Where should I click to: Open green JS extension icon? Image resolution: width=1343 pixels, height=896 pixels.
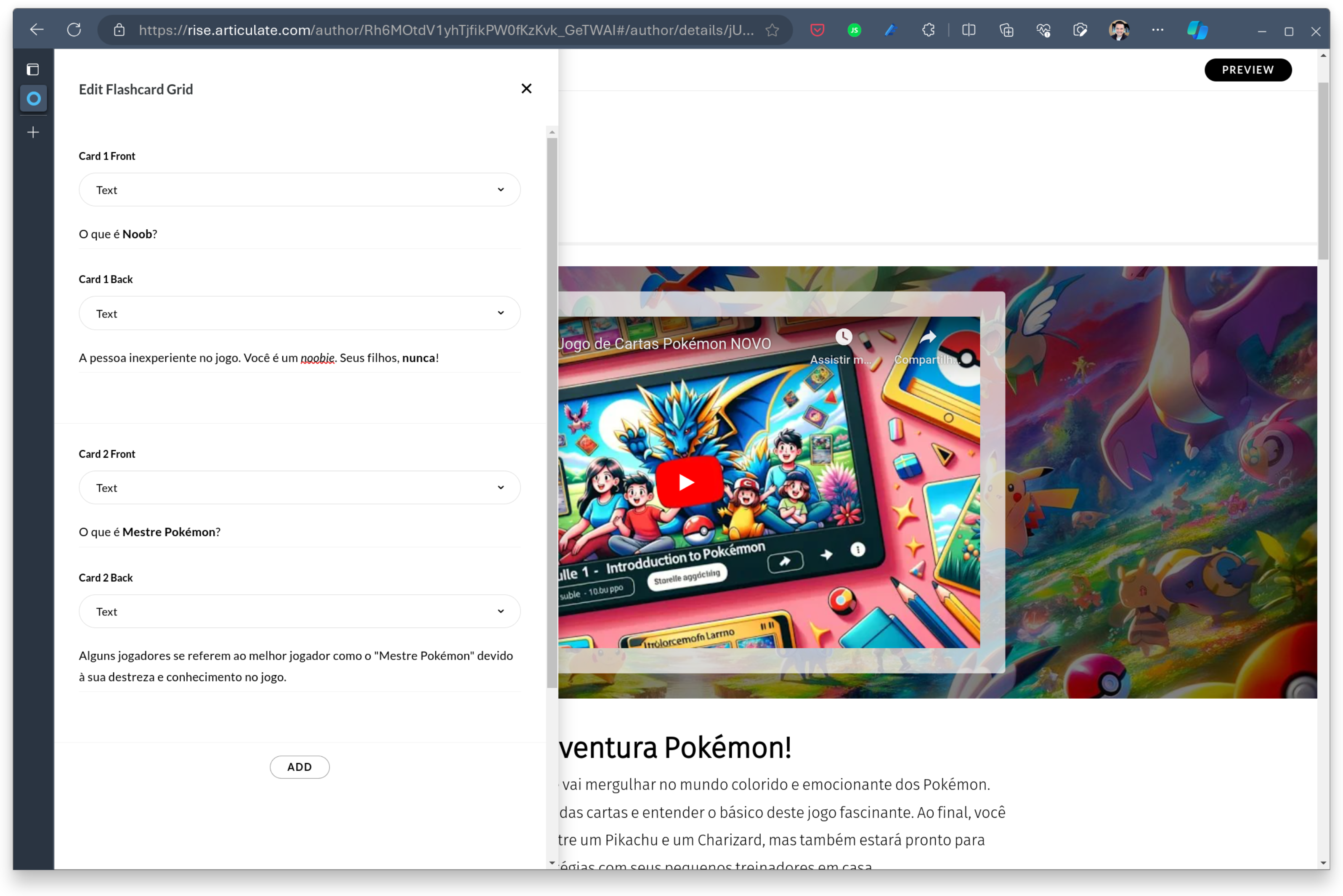pos(854,30)
